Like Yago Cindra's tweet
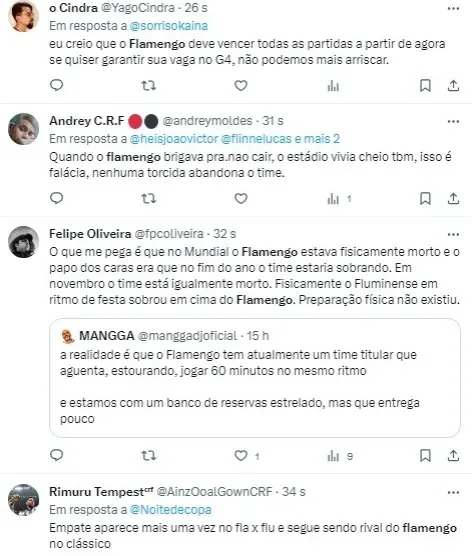Screen dimensions: 472x556 point(241,85)
